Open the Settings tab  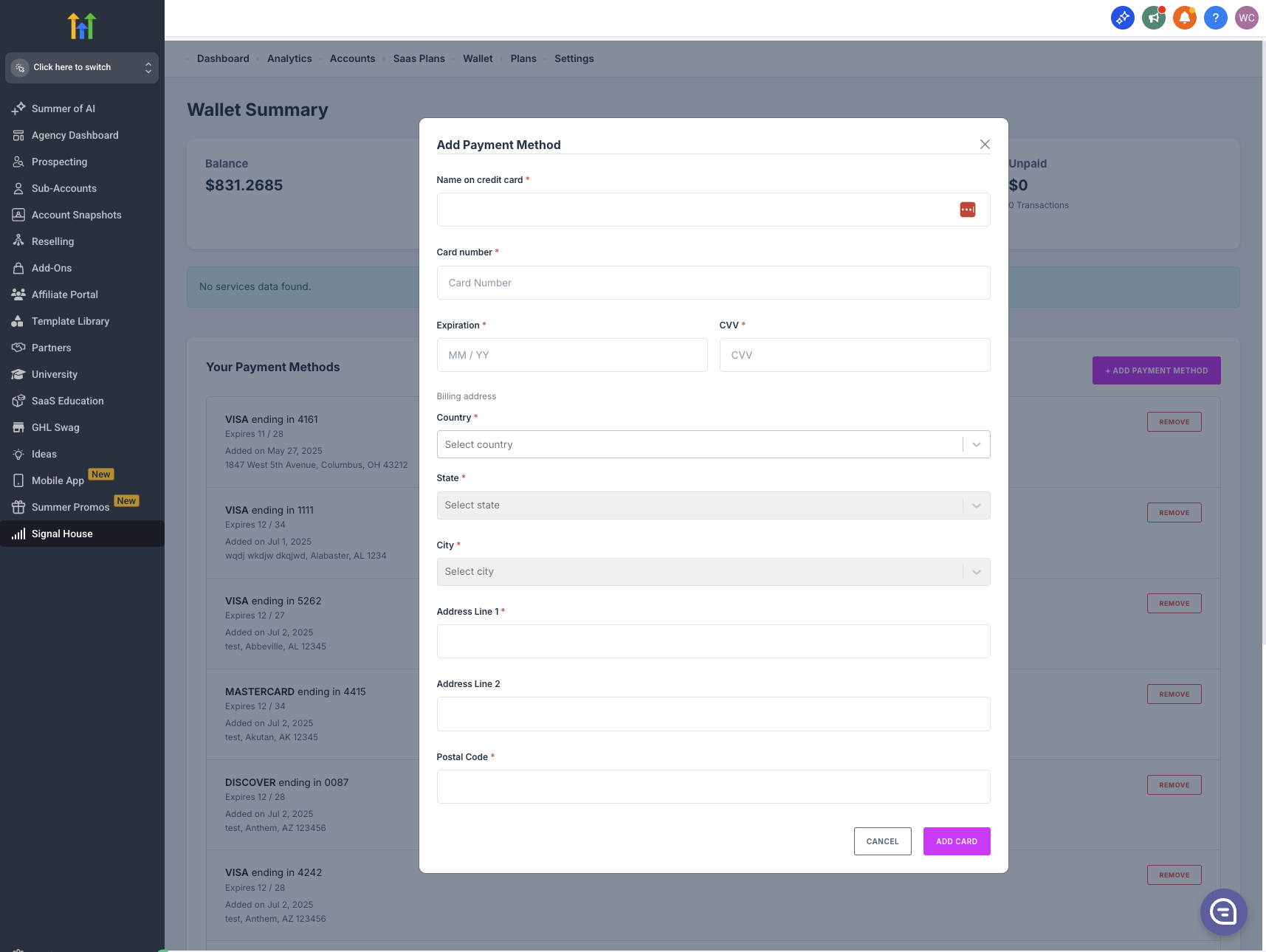pyautogui.click(x=574, y=59)
